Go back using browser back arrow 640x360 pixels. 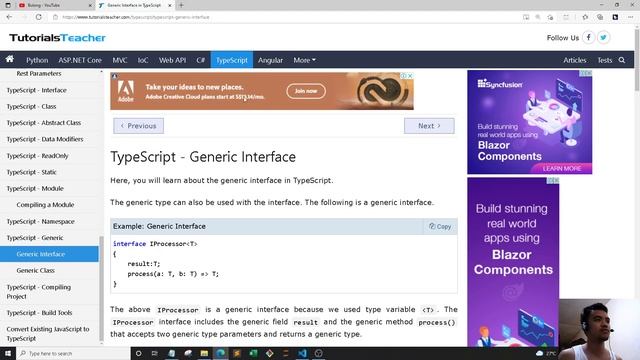click(x=9, y=17)
